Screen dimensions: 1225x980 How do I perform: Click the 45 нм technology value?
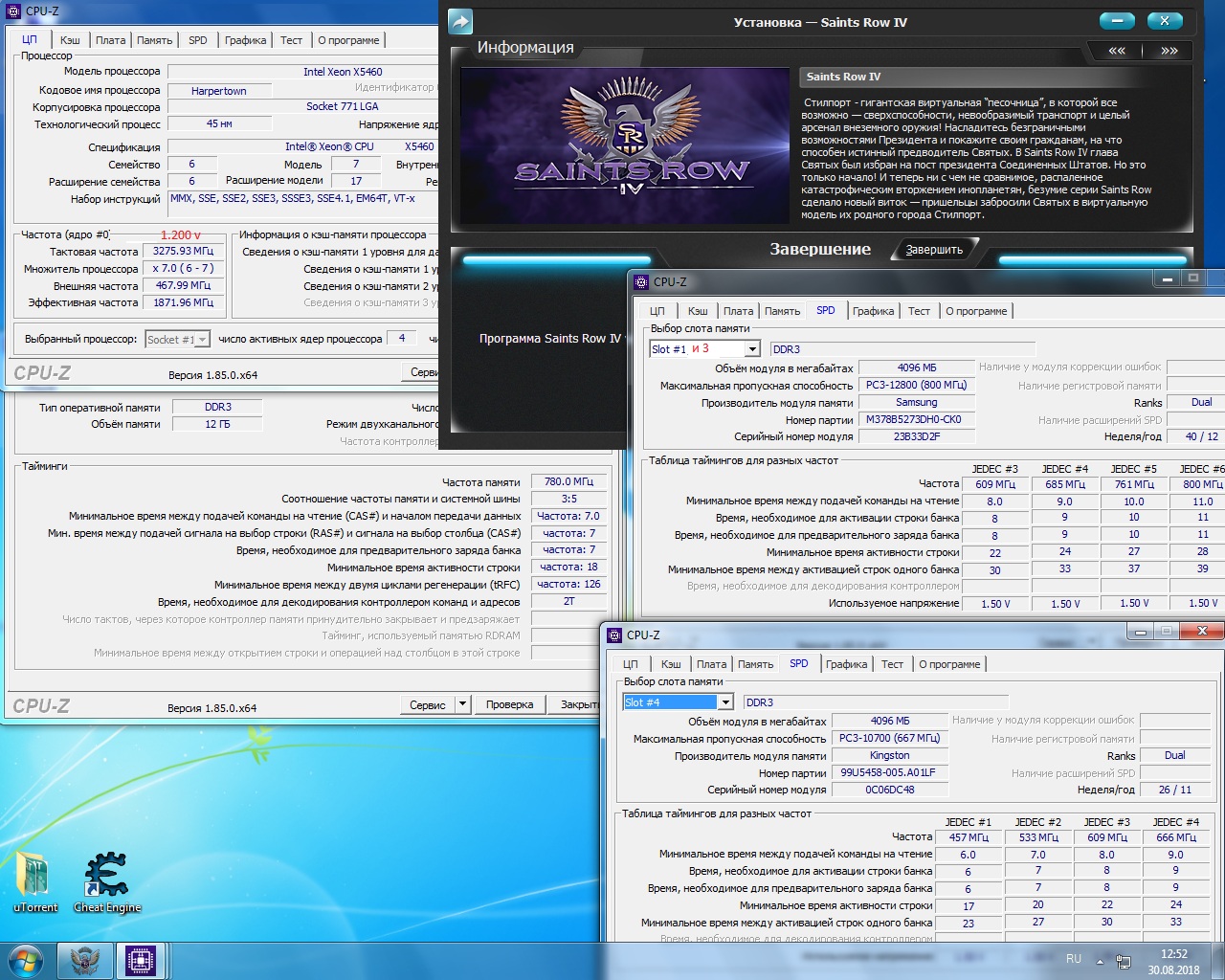click(219, 123)
